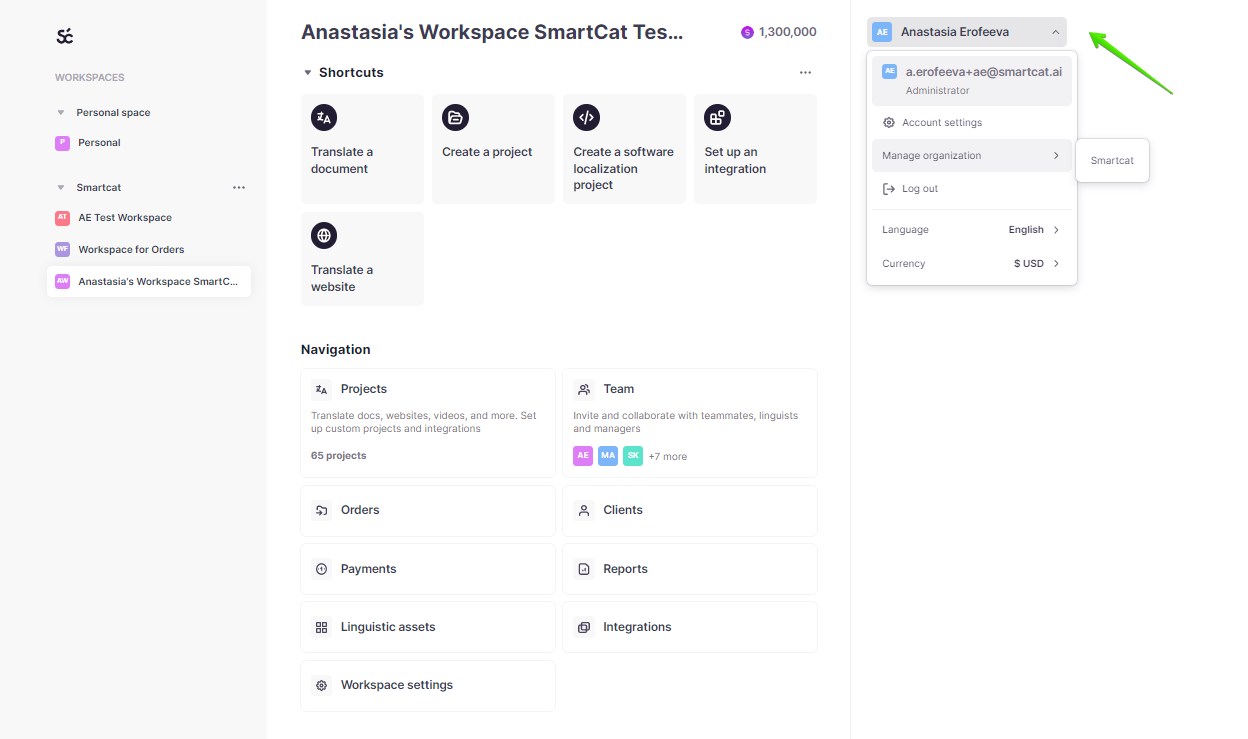This screenshot has height=739, width=1248.
Task: Click the Clients person icon
Action: [584, 511]
